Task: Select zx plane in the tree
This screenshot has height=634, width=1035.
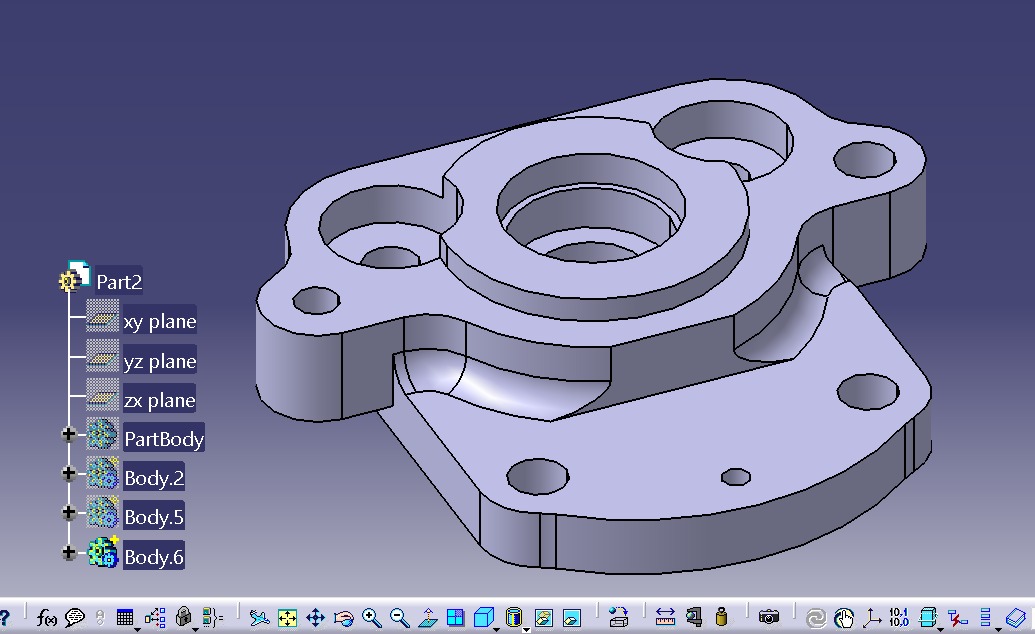Action: 159,401
